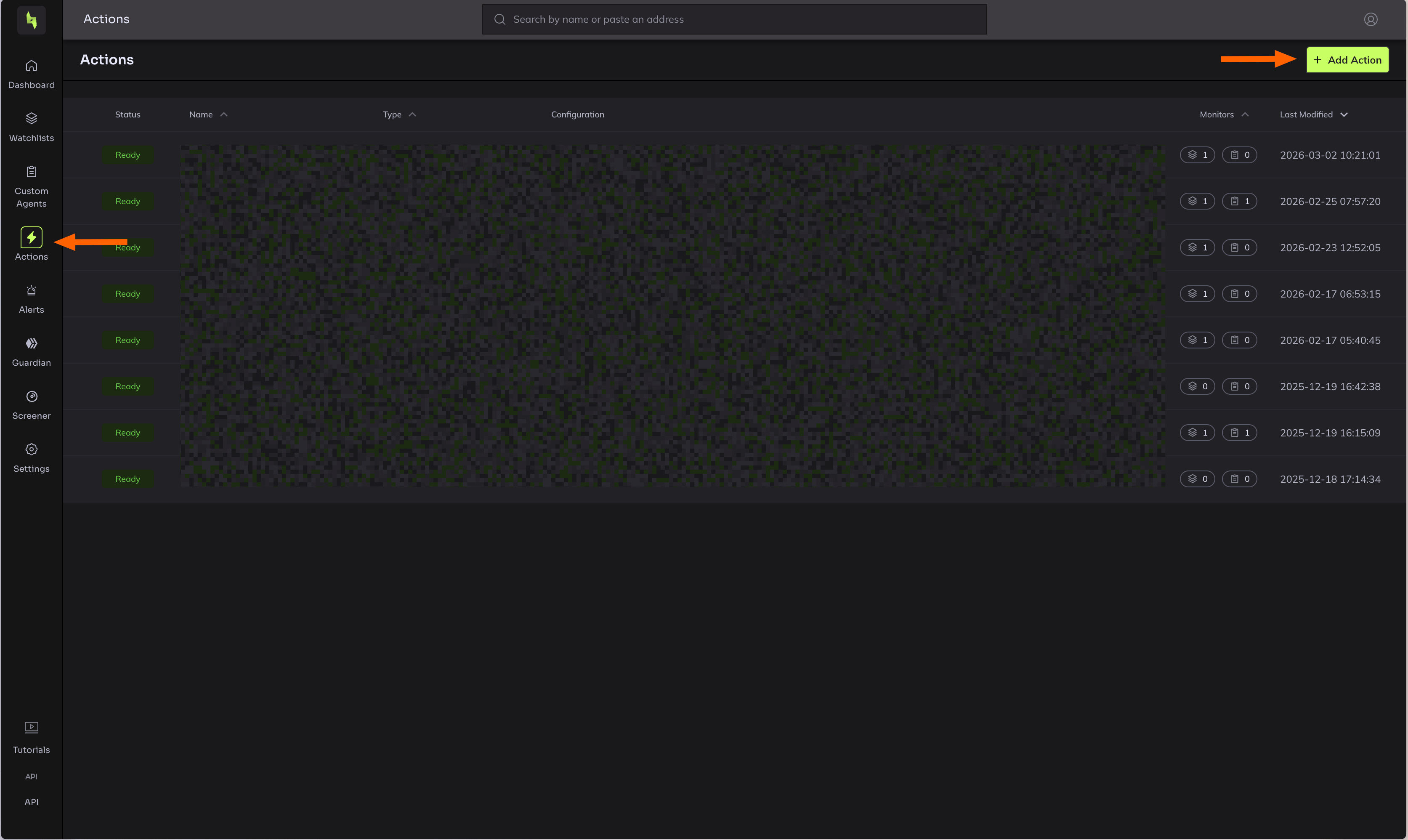Open the Guardian sidebar section
The height and width of the screenshot is (840, 1408).
pos(31,353)
